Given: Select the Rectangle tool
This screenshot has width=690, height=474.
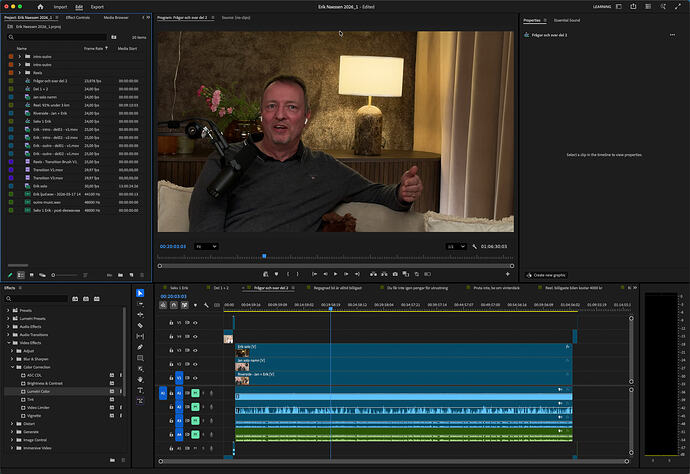Looking at the screenshot, I should click(x=140, y=358).
